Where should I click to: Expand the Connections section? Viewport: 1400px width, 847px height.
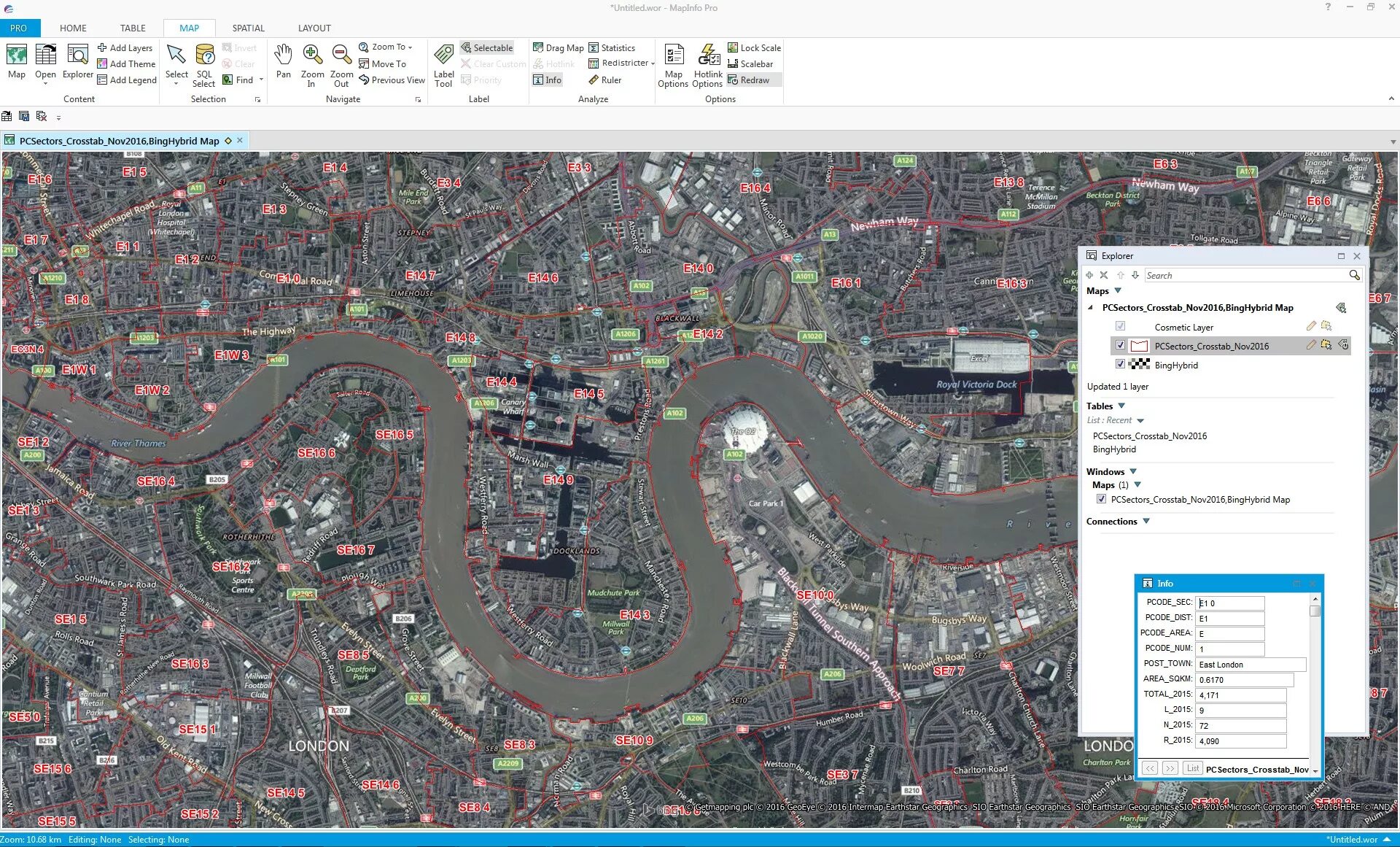click(1146, 521)
